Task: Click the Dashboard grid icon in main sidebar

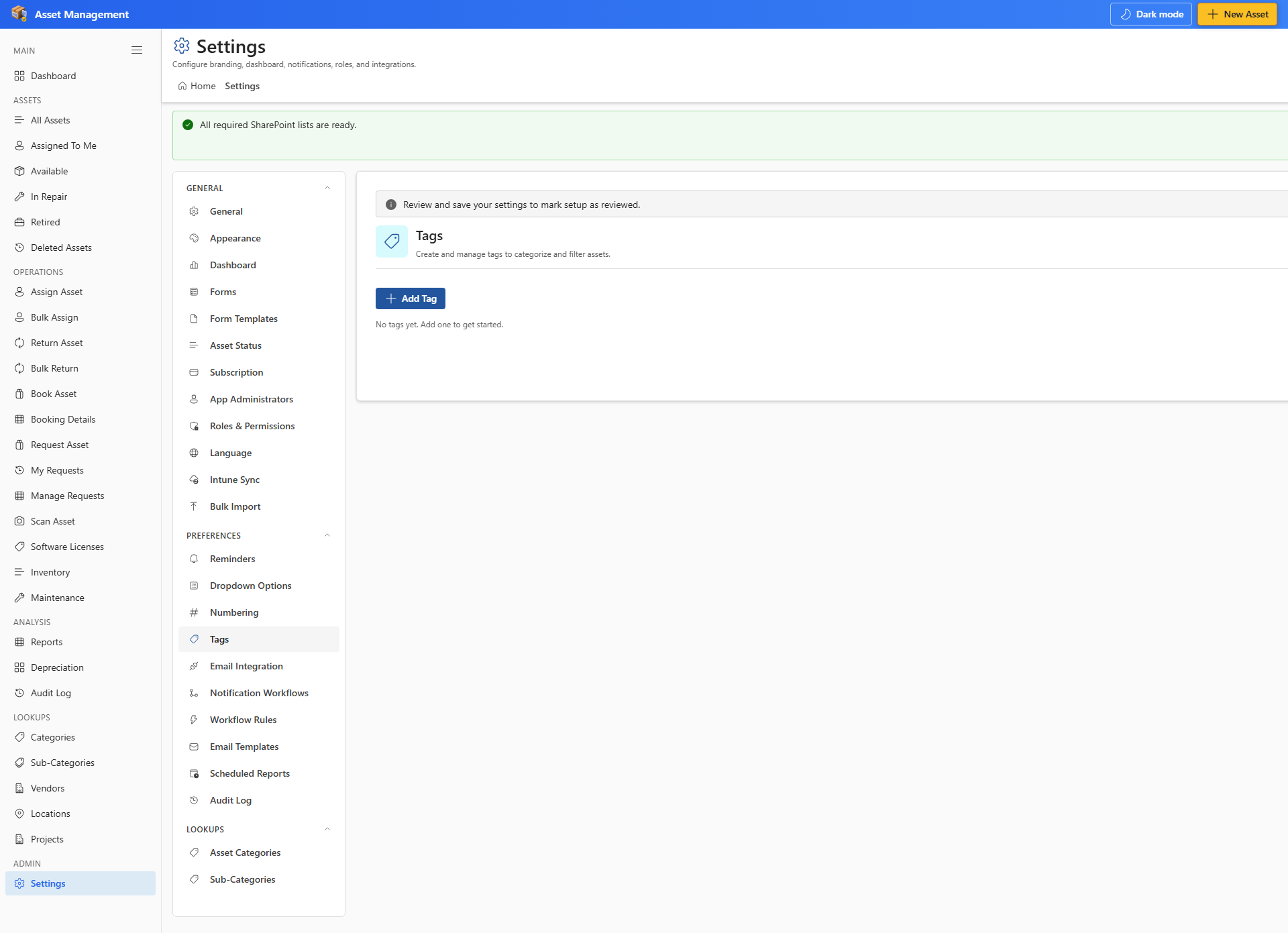Action: point(19,76)
